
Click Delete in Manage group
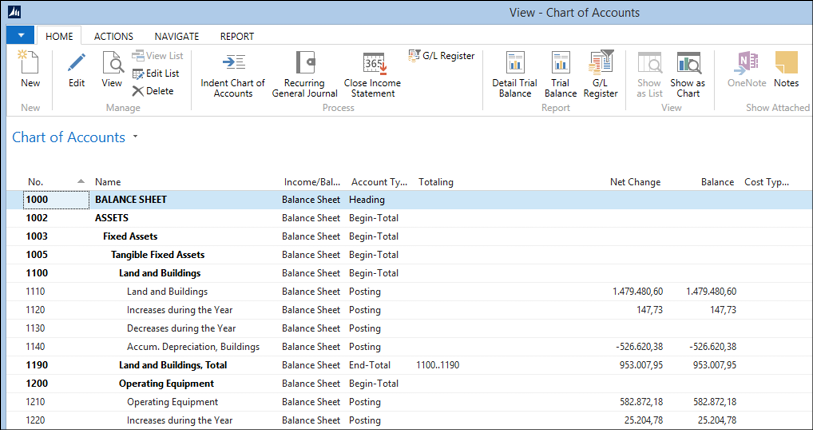click(x=153, y=91)
